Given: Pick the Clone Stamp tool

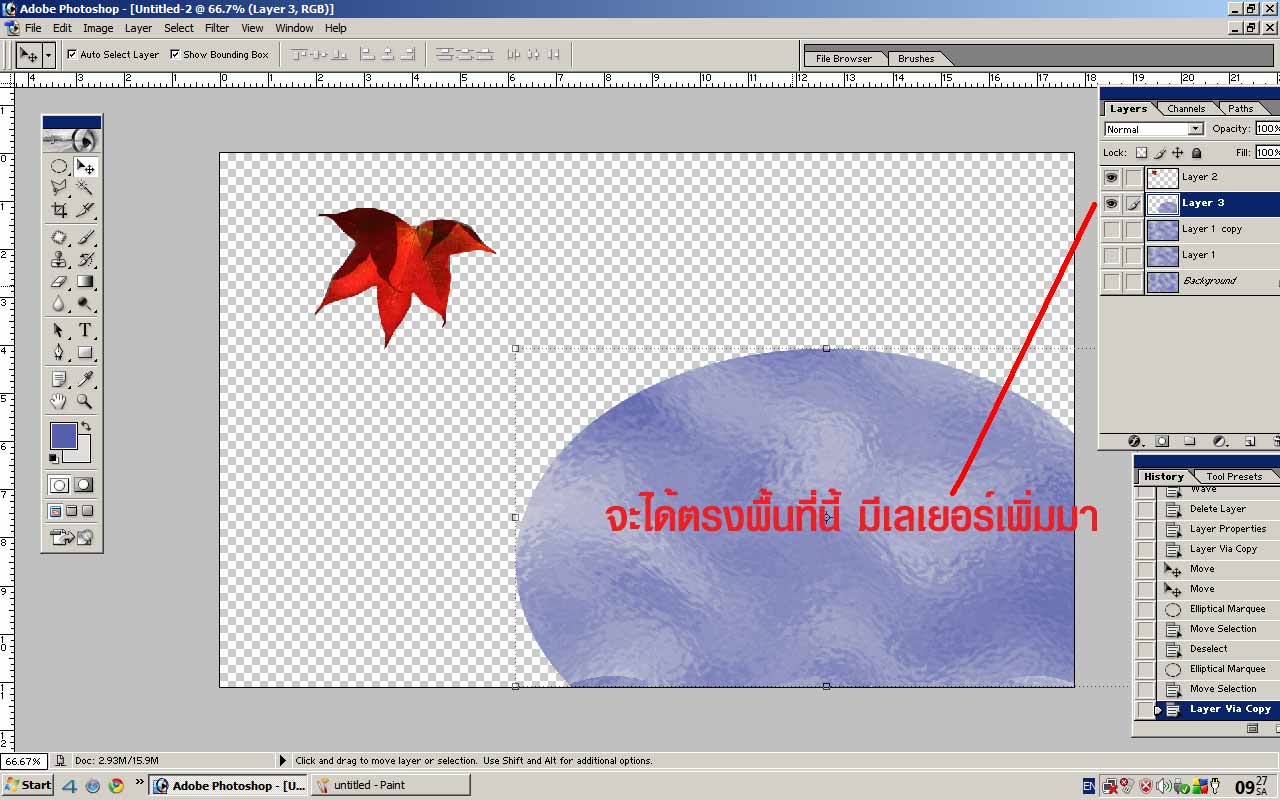Looking at the screenshot, I should [59, 260].
